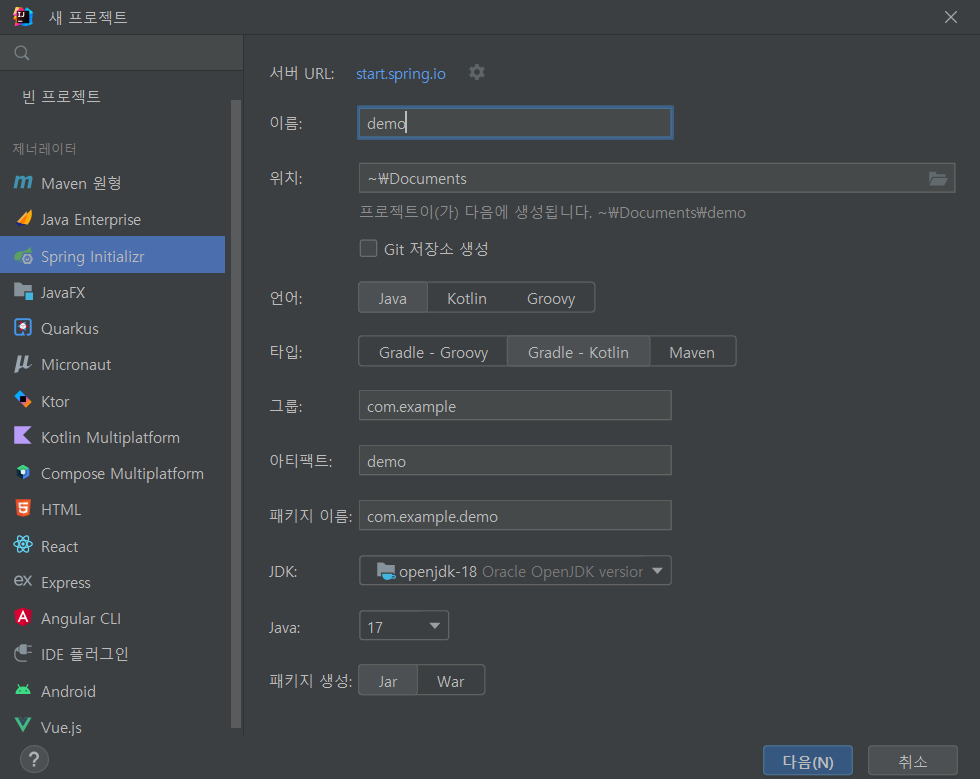Image resolution: width=980 pixels, height=779 pixels.
Task: Select Empty Project (빈 프로젝트)
Action: point(61,96)
